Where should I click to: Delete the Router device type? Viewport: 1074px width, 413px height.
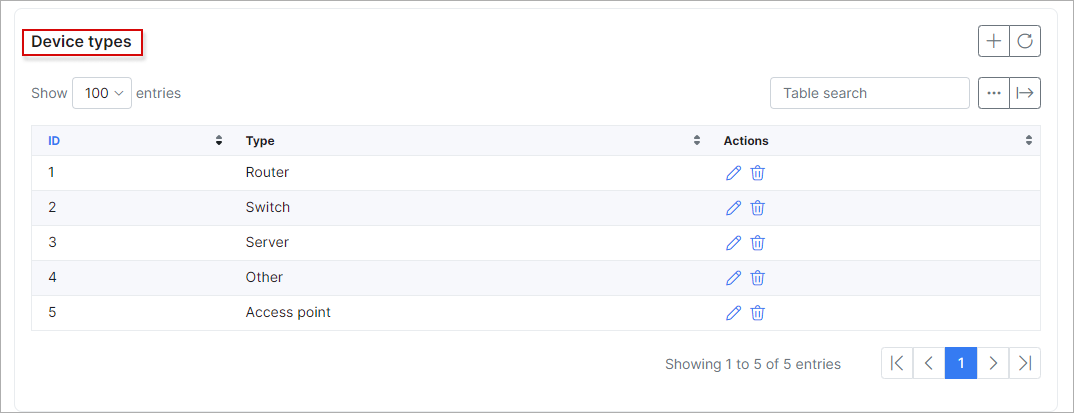pyautogui.click(x=758, y=173)
